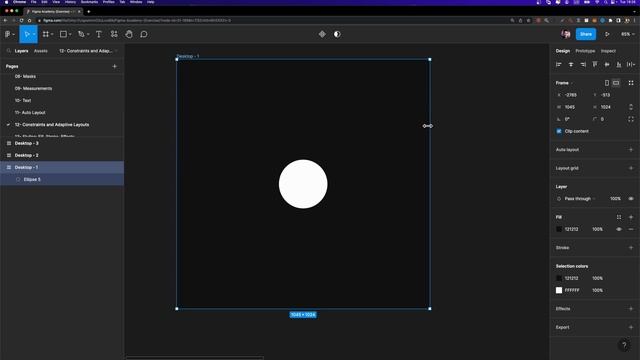Click the align top icon

pos(595,64)
